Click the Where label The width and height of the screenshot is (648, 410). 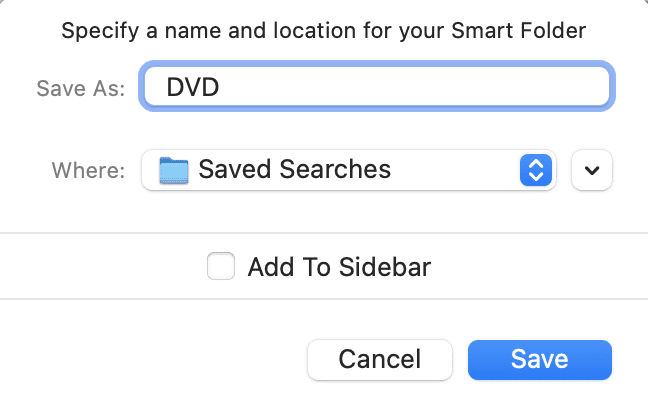(x=88, y=170)
